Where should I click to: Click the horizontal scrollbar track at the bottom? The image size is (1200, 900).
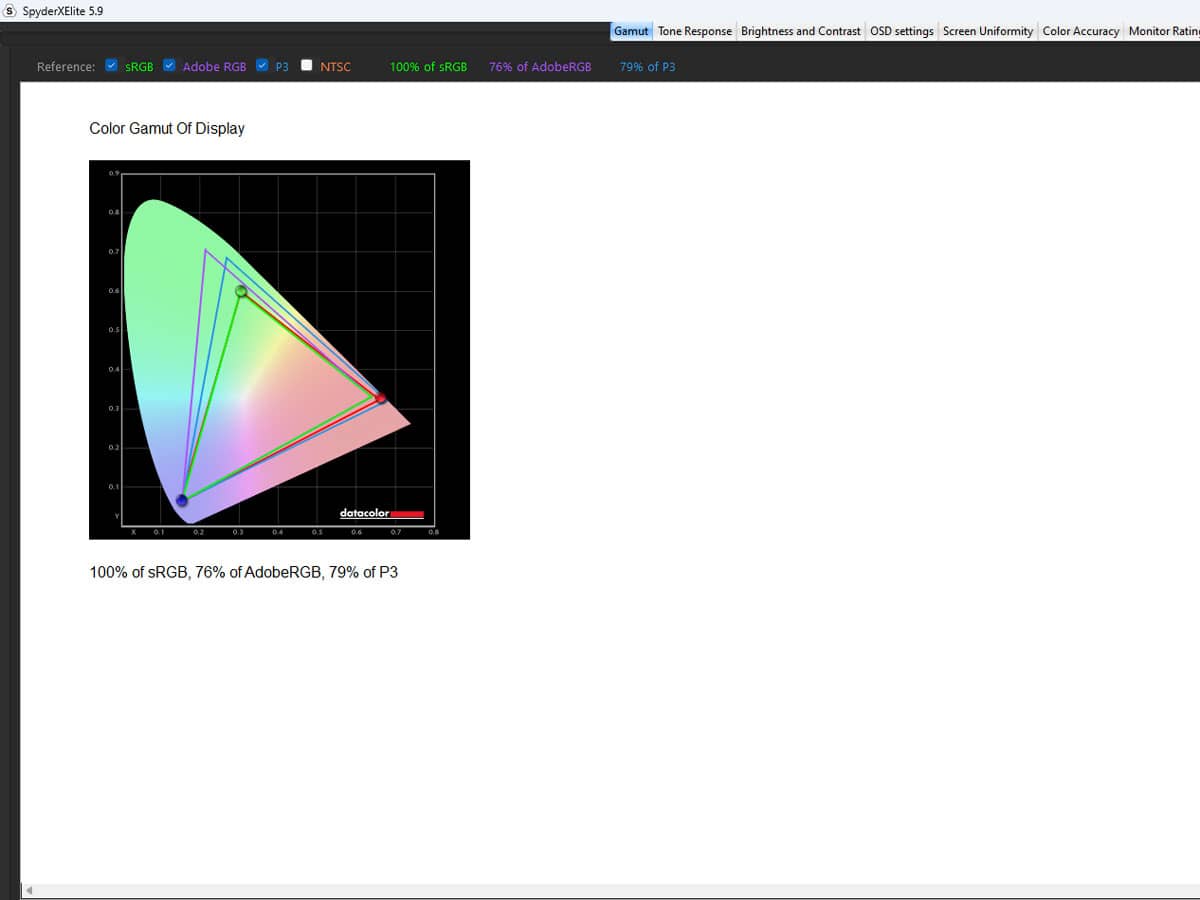click(x=600, y=890)
